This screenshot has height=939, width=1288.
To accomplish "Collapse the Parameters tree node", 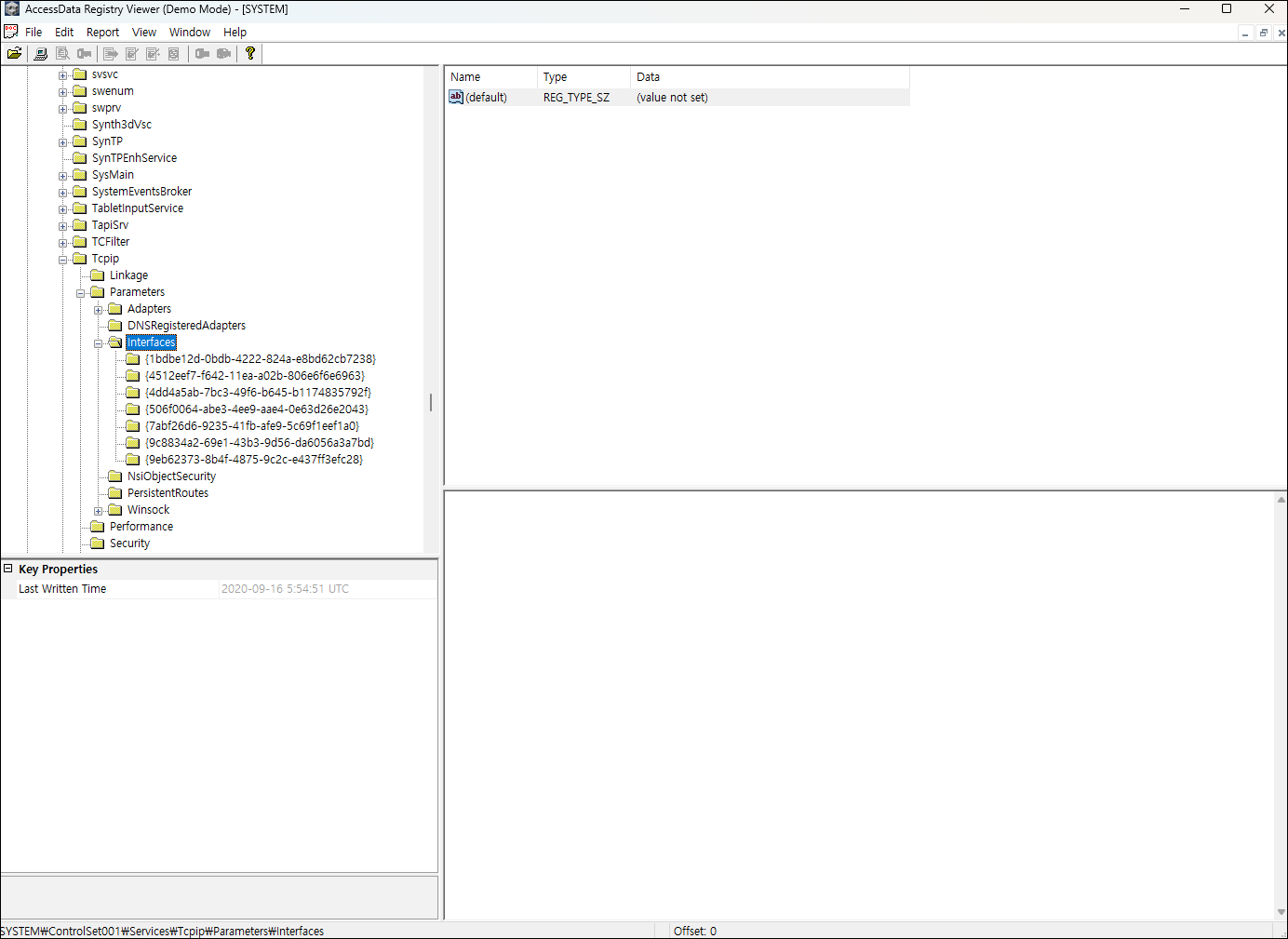I will (80, 293).
